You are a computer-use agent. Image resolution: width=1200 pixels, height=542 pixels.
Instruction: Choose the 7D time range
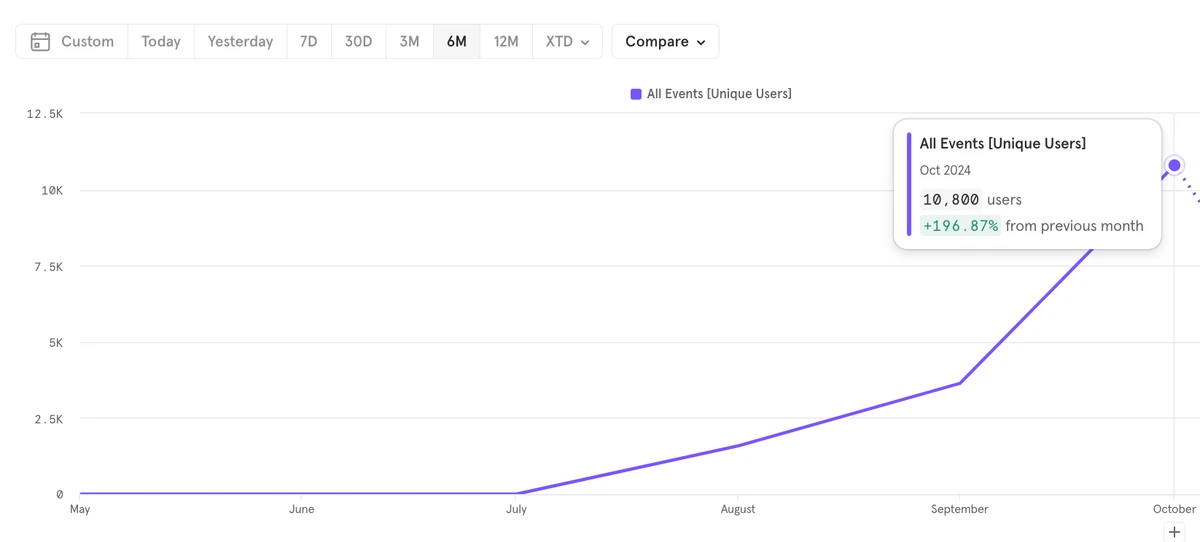coord(309,42)
